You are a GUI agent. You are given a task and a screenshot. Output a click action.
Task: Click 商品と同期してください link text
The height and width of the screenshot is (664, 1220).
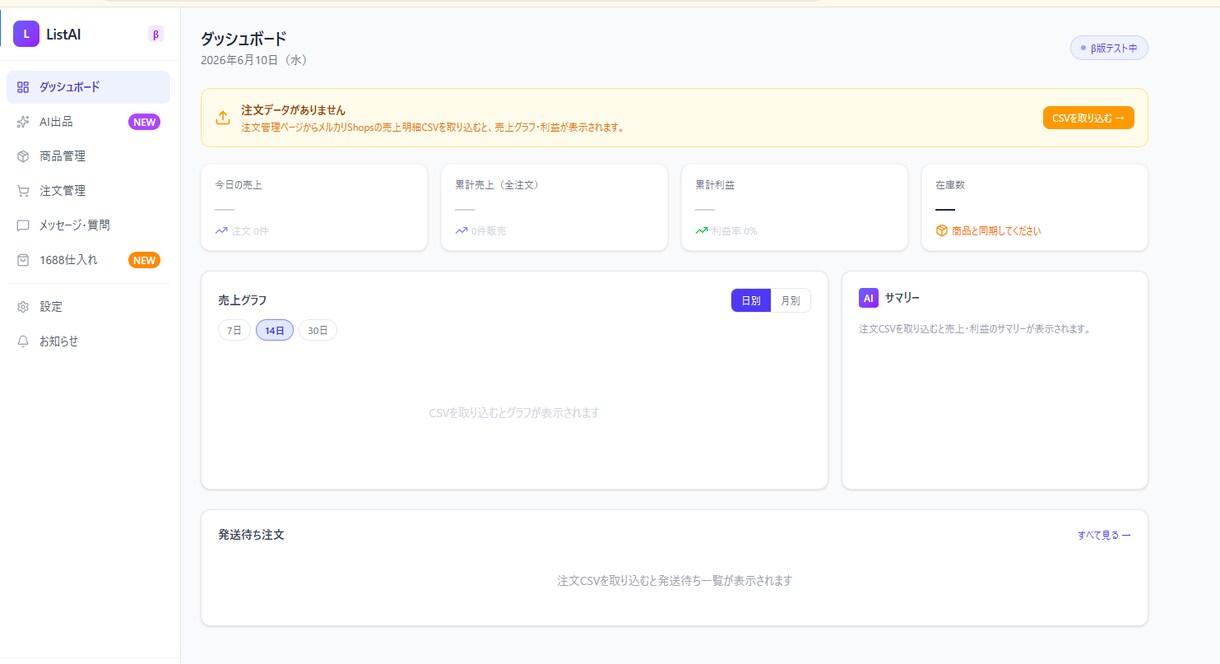point(996,231)
